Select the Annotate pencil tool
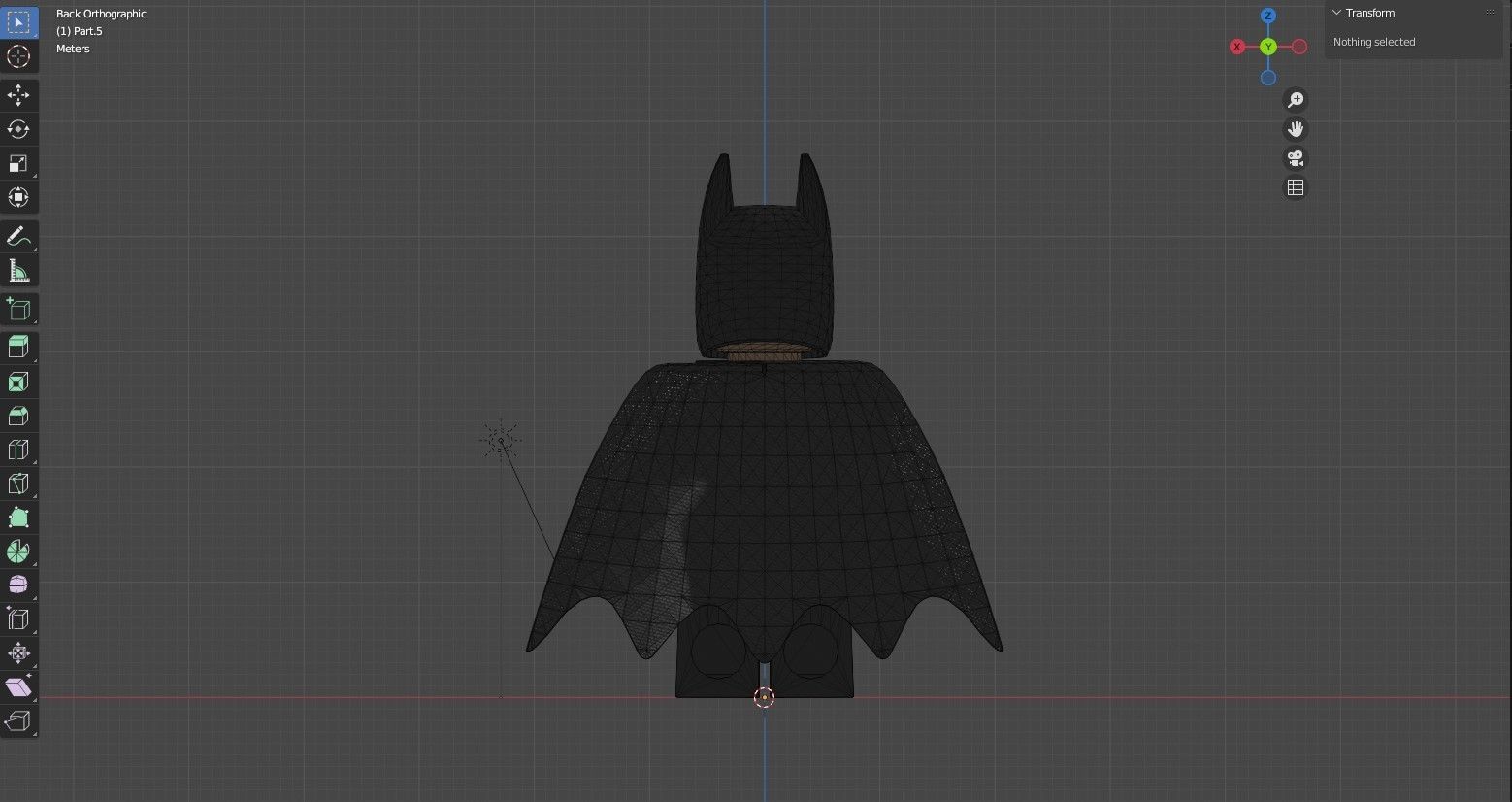The width and height of the screenshot is (1512, 802). pyautogui.click(x=18, y=236)
